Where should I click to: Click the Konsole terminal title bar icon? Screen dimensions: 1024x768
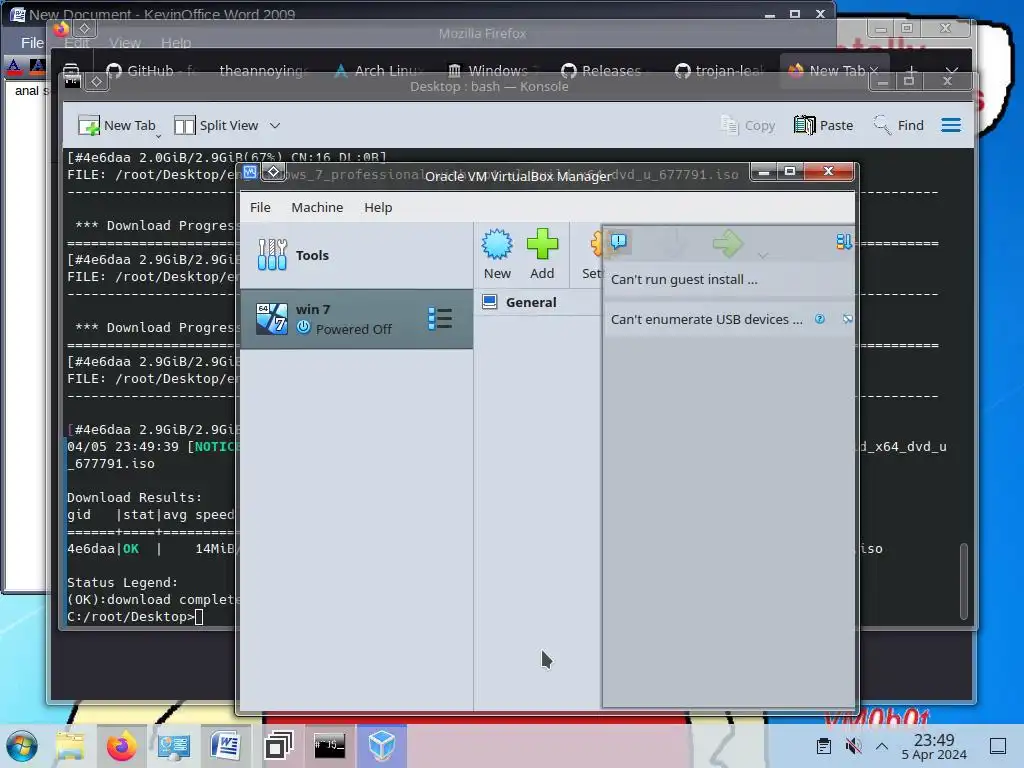[x=72, y=82]
